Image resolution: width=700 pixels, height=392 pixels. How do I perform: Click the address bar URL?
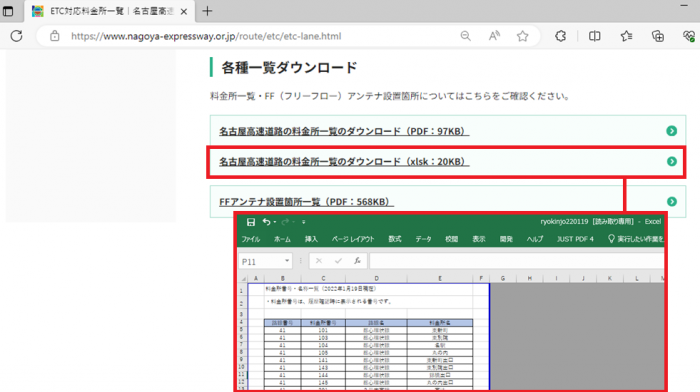click(x=206, y=36)
